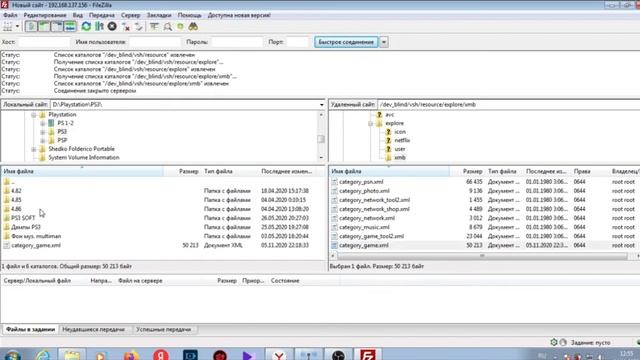The image size is (640, 360).
Task: Toggle transfer queue display
Action: (70, 27)
